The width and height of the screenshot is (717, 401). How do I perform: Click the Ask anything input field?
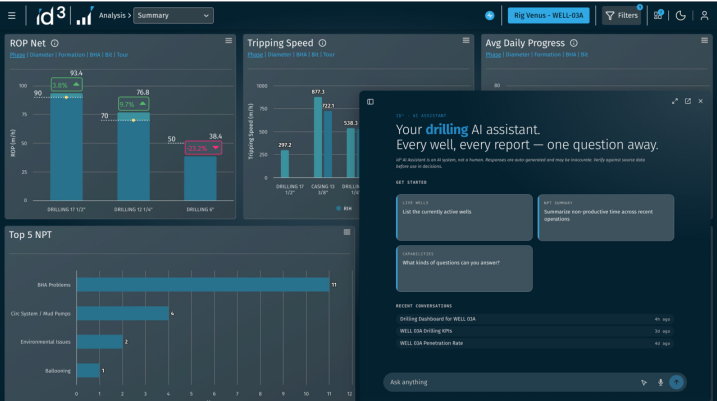click(x=512, y=382)
